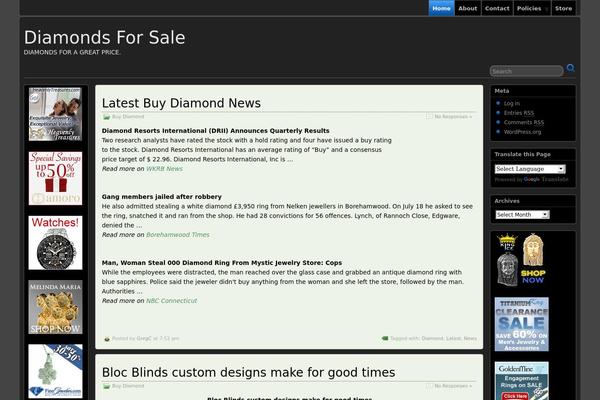Open the Select Month archives dropdown
This screenshot has height=400, width=600.
click(x=522, y=215)
